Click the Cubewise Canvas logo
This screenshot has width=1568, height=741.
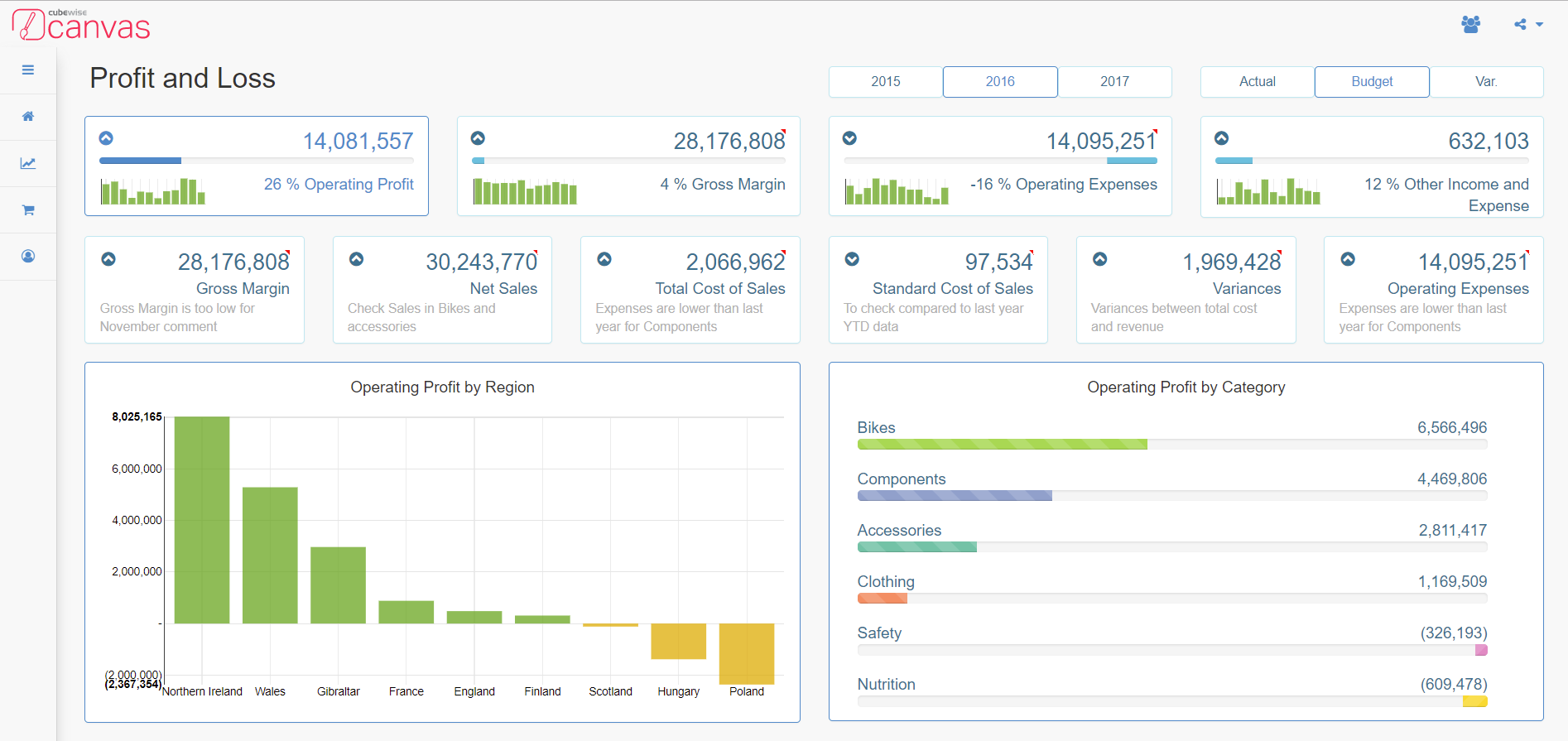click(81, 25)
